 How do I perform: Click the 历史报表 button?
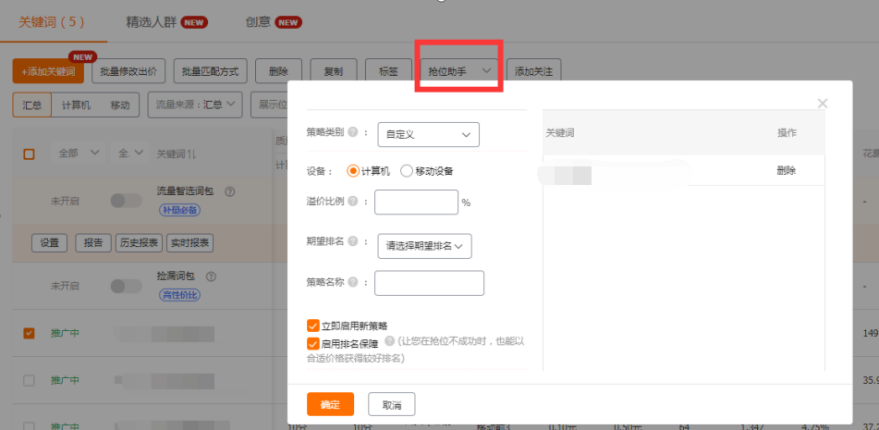coord(139,243)
